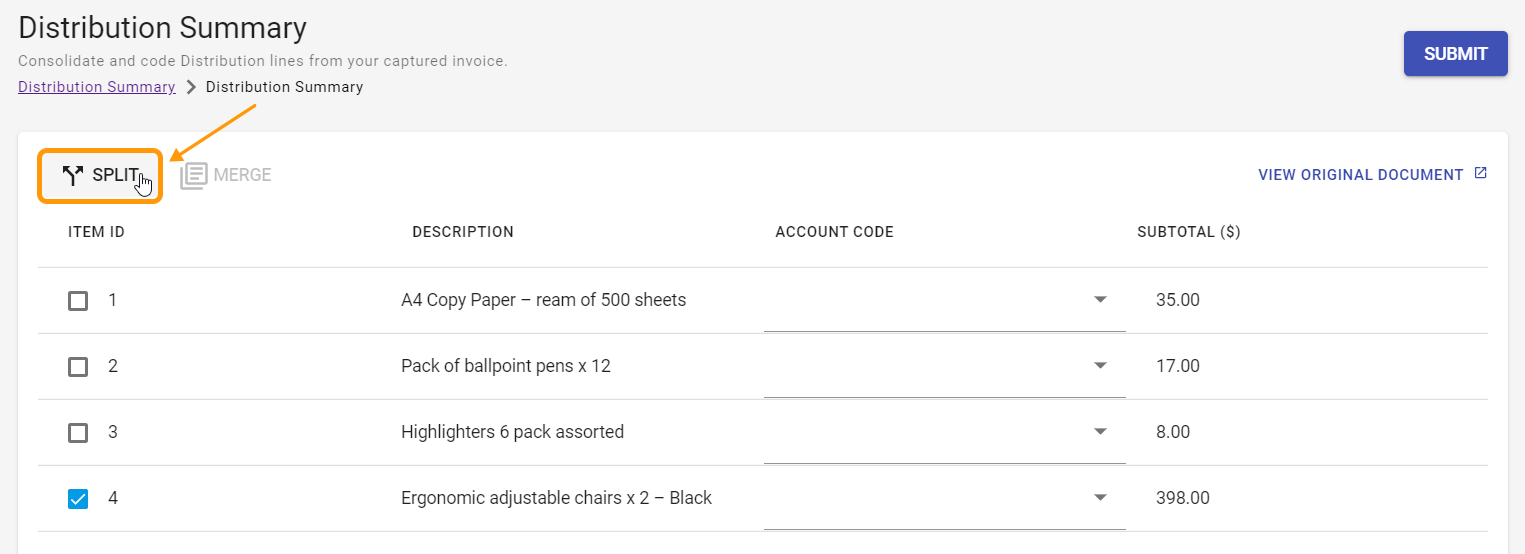The height and width of the screenshot is (554, 1525).
Task: Tick the checkbox for item 1
Action: coord(78,300)
